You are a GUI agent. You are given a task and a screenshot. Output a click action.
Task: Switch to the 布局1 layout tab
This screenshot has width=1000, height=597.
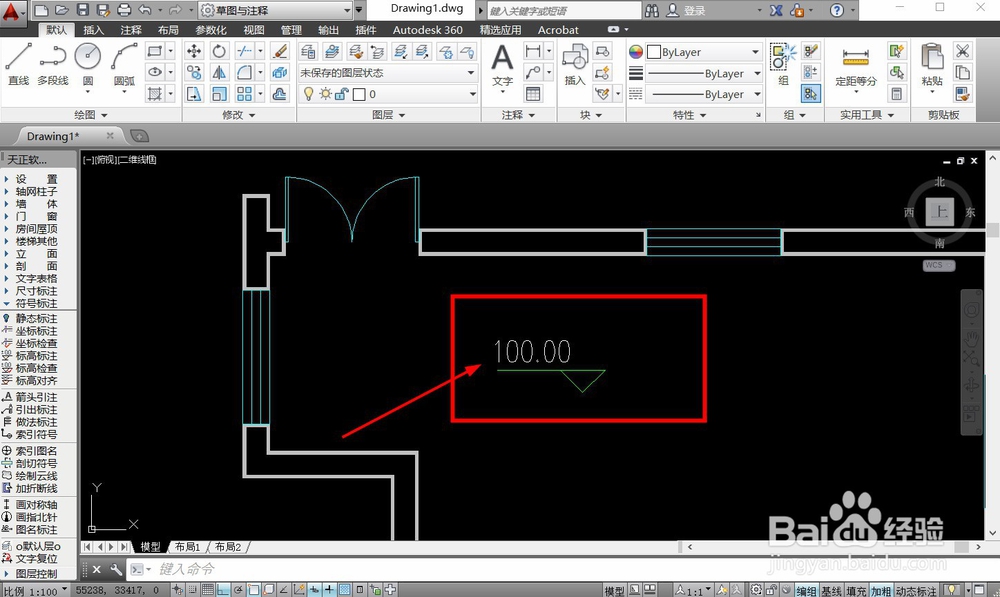click(188, 547)
